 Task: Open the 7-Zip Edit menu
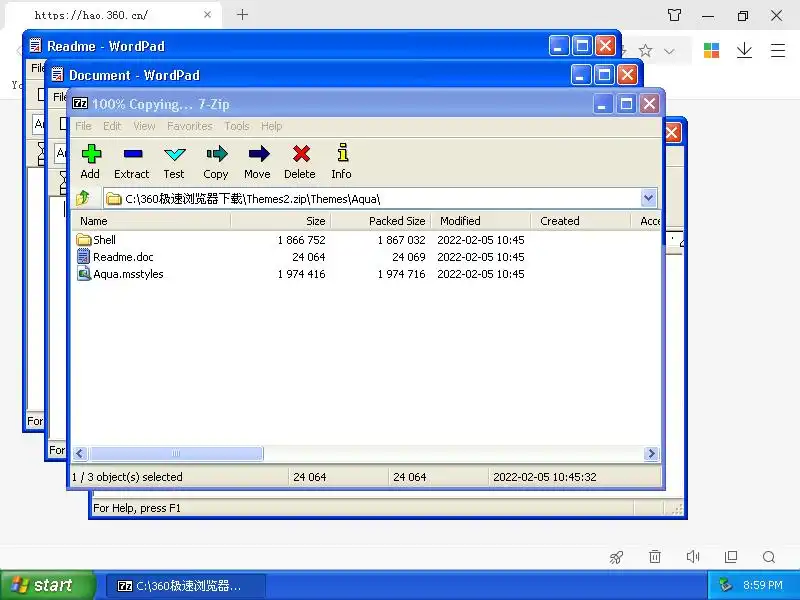coord(112,126)
